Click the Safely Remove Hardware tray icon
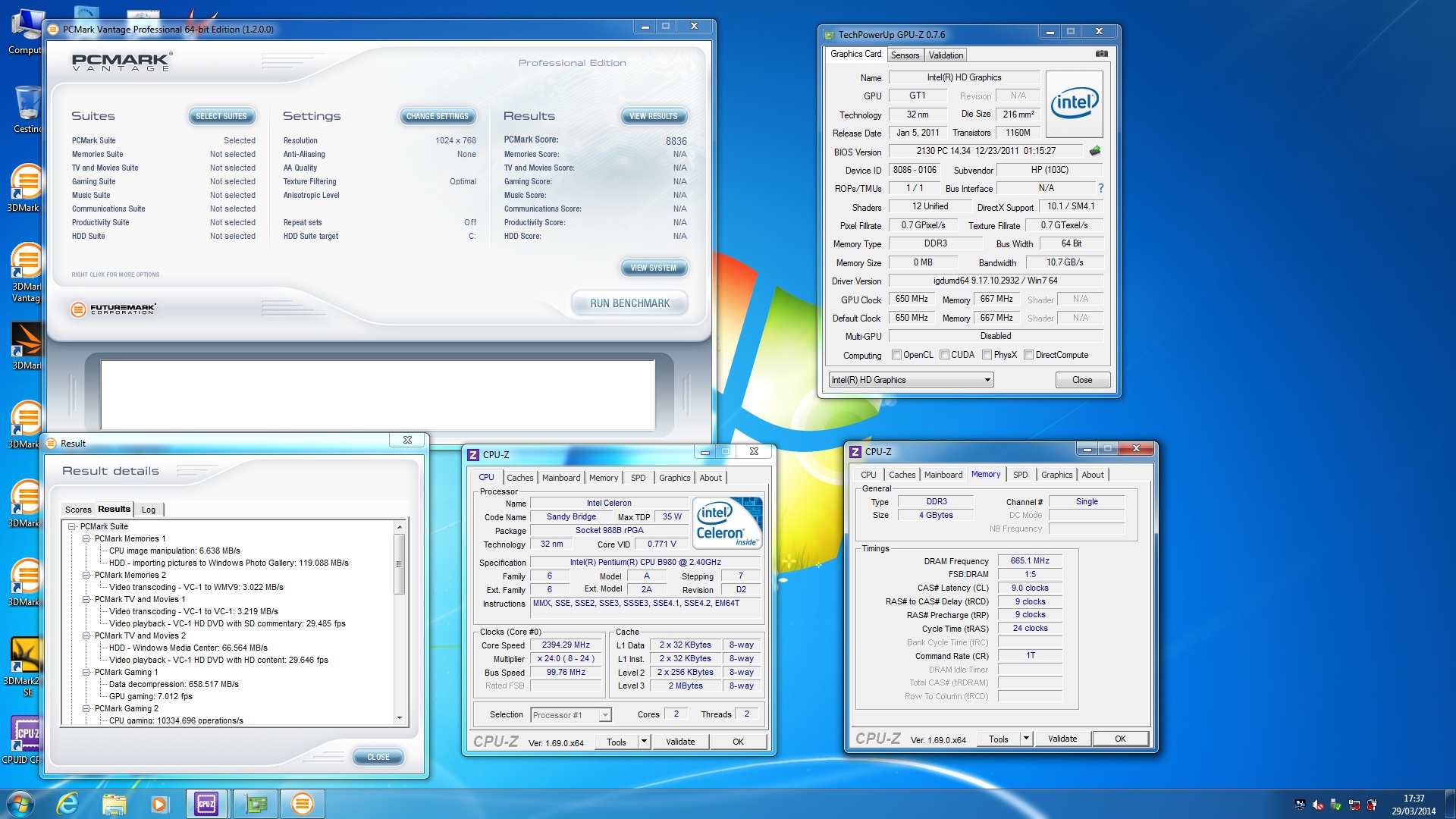 pyautogui.click(x=1336, y=805)
